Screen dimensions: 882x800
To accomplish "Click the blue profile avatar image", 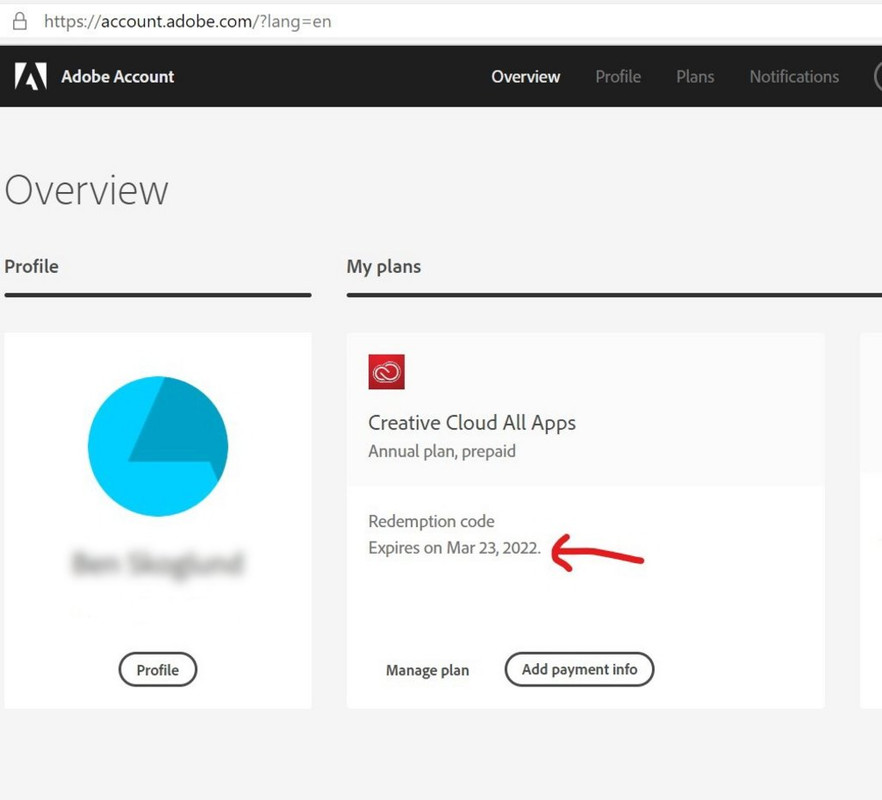I will click(158, 446).
